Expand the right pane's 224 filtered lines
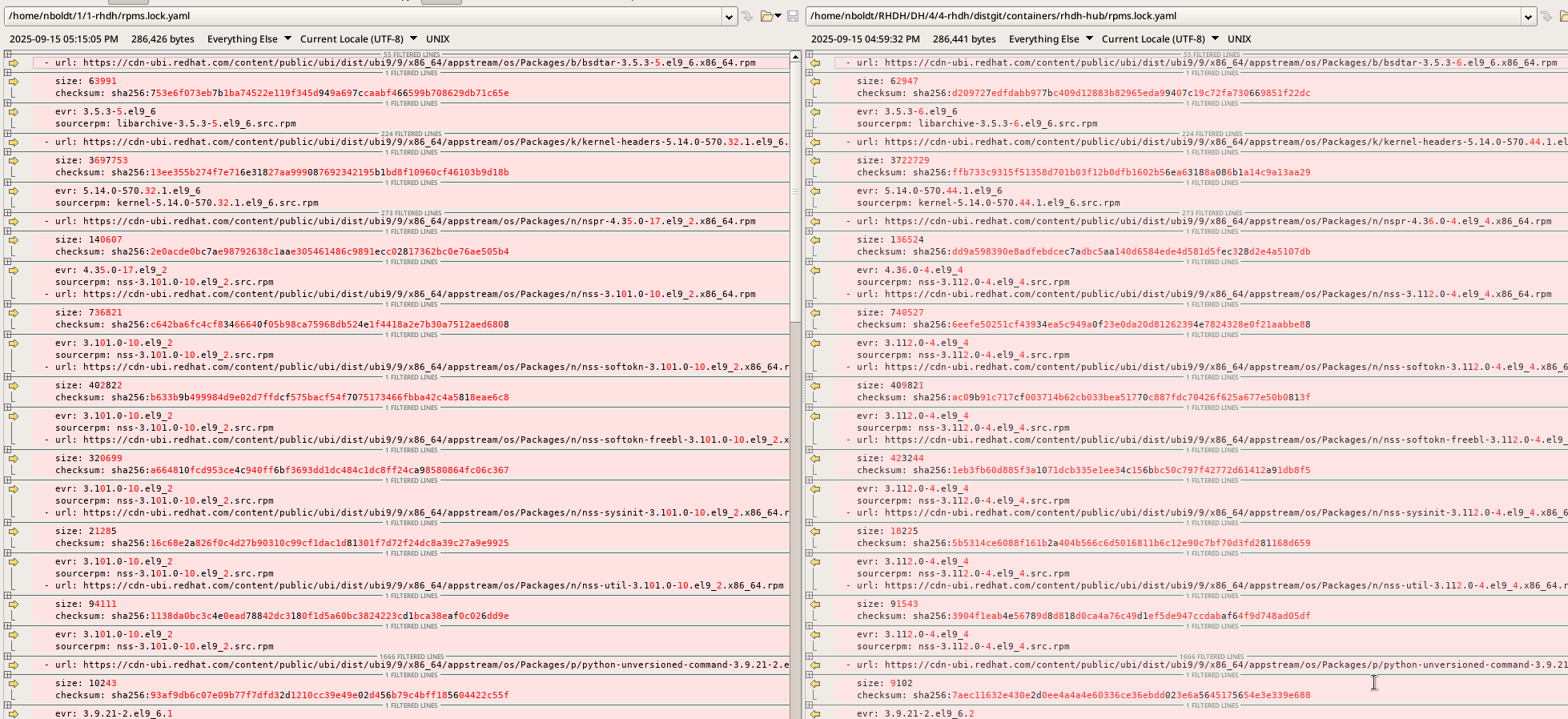The width and height of the screenshot is (1568, 719). point(809,134)
